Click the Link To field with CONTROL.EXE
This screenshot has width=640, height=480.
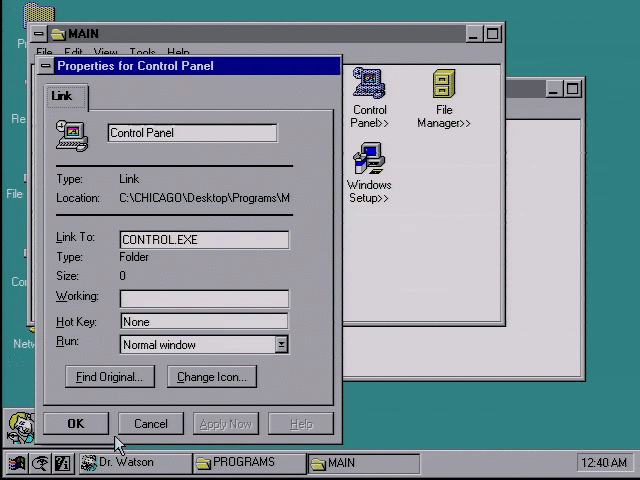(204, 240)
